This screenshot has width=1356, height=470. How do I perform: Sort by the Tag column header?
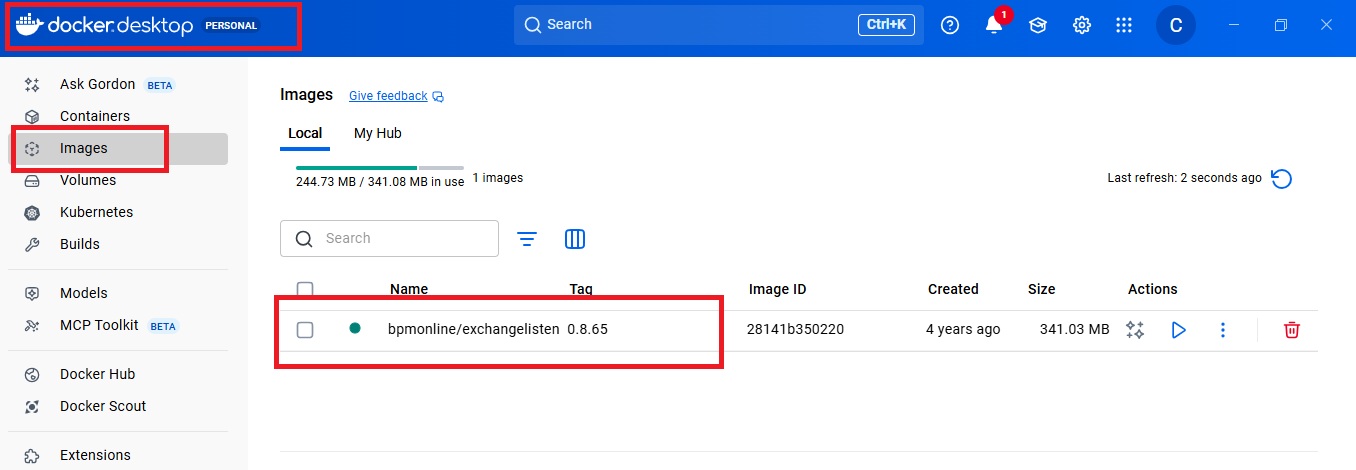pos(581,289)
